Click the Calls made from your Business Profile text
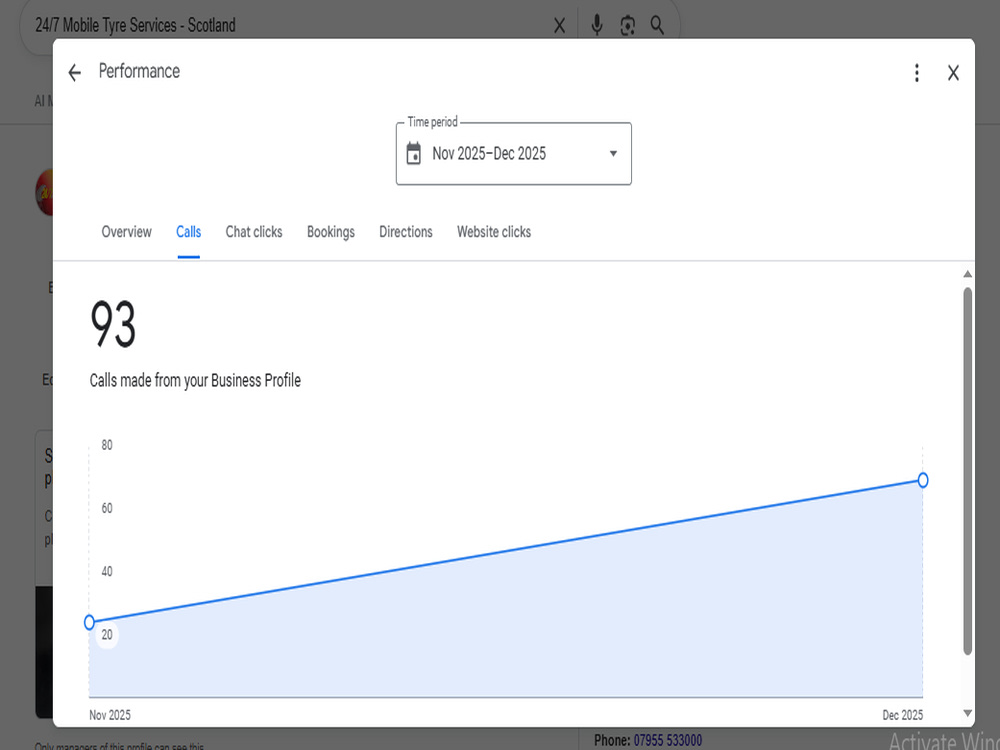 click(195, 381)
